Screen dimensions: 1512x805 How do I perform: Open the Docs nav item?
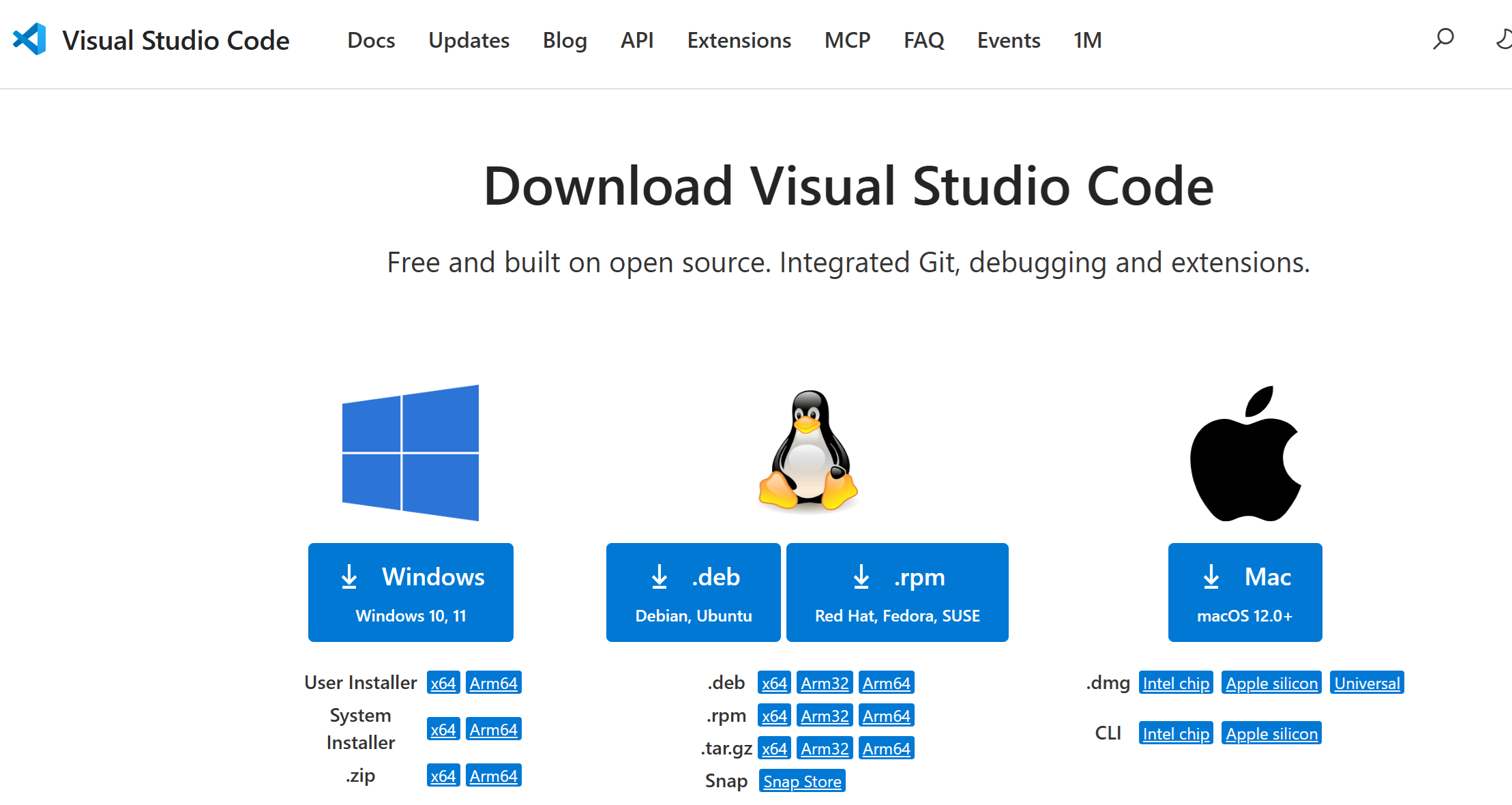[x=371, y=40]
